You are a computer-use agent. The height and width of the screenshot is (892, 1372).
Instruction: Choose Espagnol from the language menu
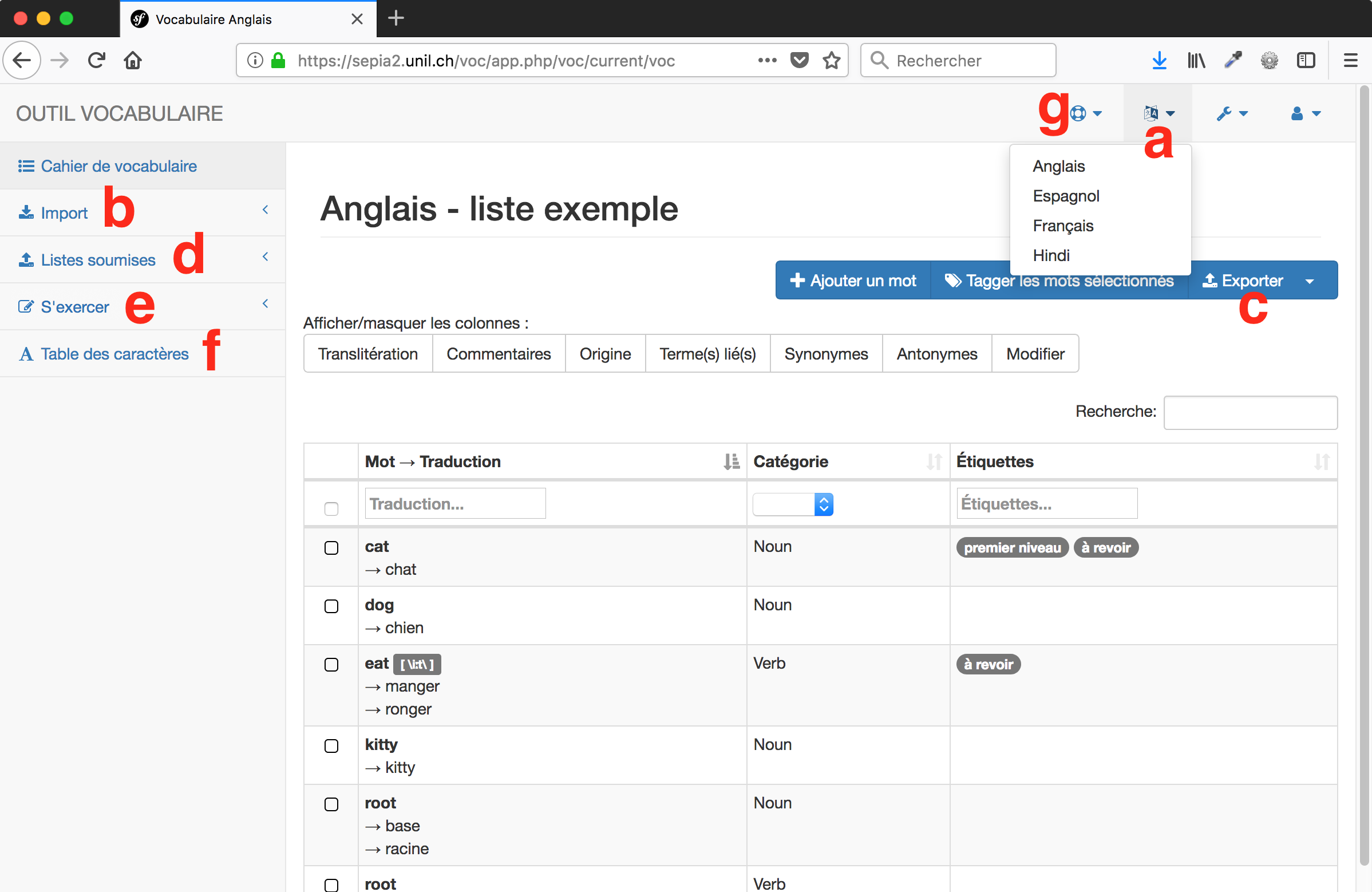[x=1065, y=196]
